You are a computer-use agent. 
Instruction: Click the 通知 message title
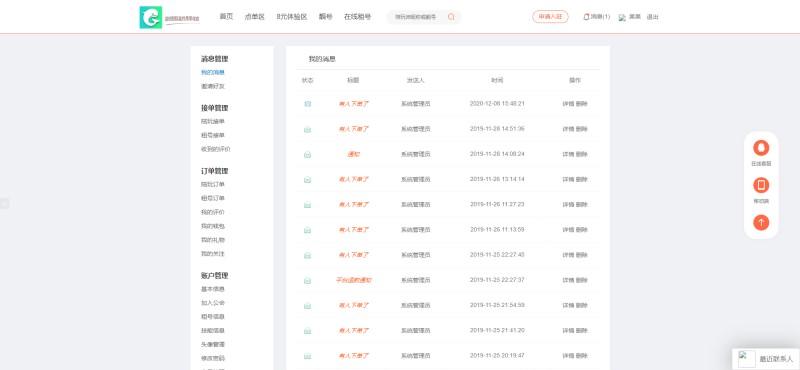[354, 154]
